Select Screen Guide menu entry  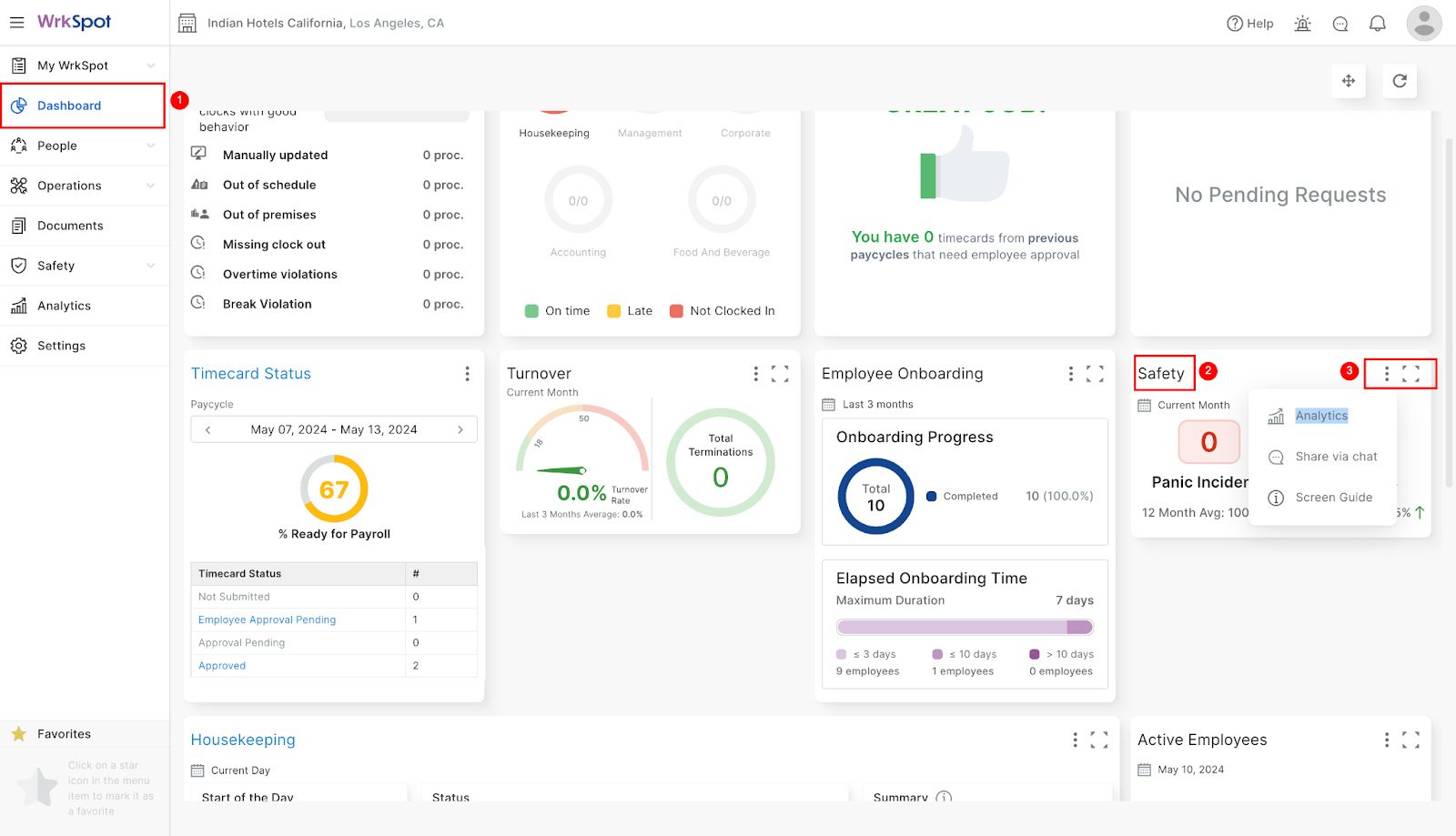pyautogui.click(x=1333, y=498)
